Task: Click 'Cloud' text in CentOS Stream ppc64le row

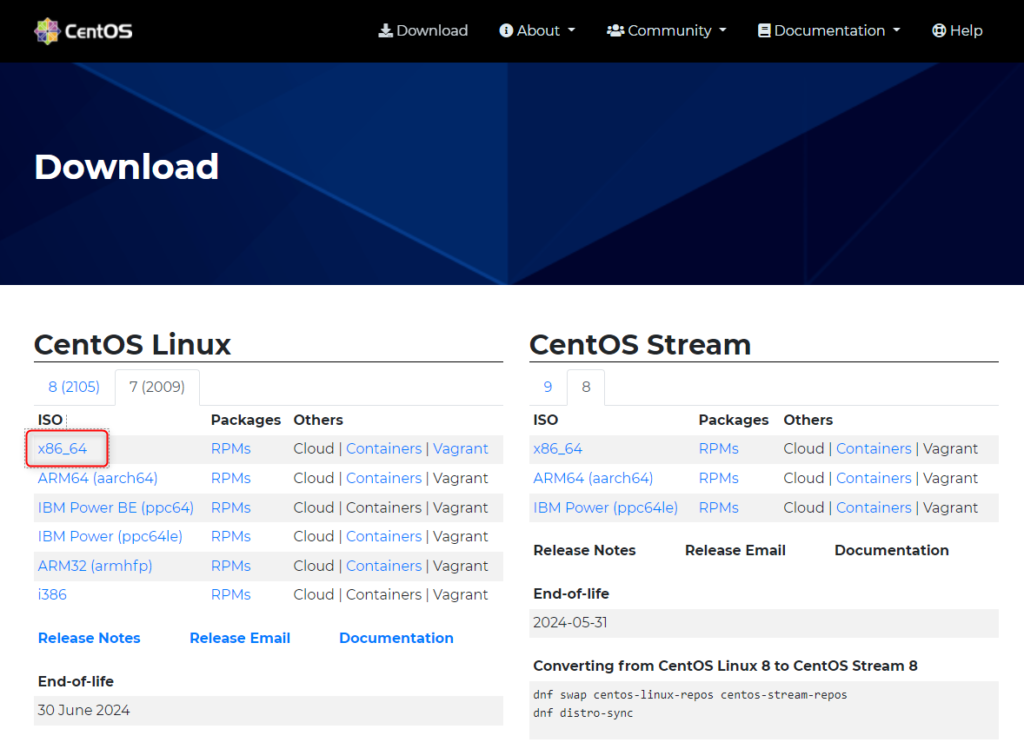Action: pos(804,507)
